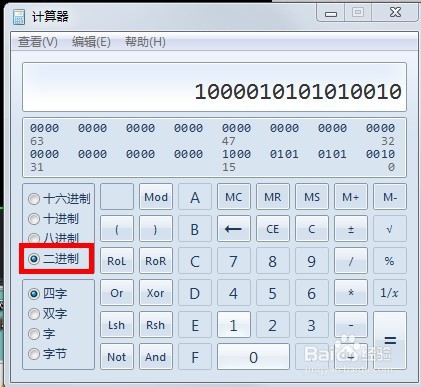This screenshot has width=421, height=387.
Task: Click the right parenthesis button
Action: (156, 229)
